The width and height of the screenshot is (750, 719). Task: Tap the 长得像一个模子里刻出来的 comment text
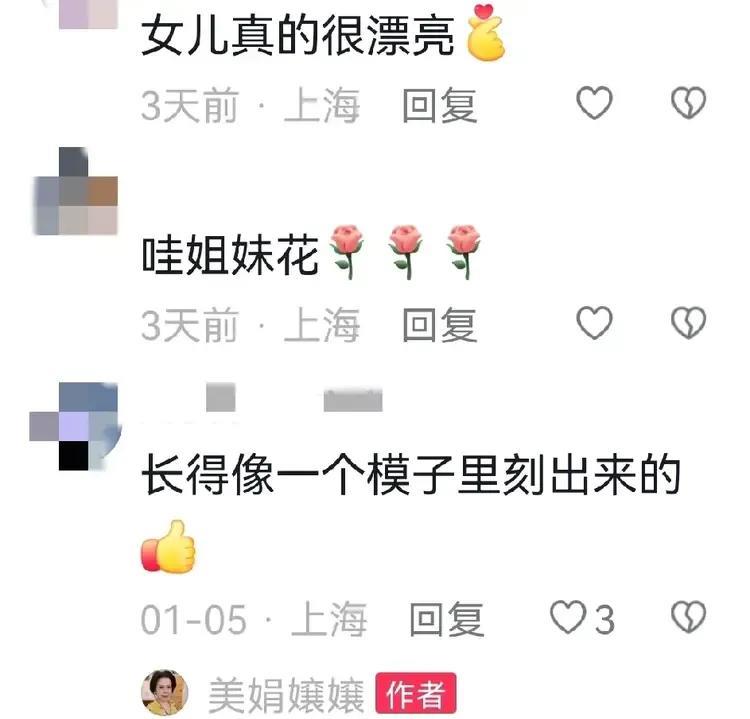point(411,475)
